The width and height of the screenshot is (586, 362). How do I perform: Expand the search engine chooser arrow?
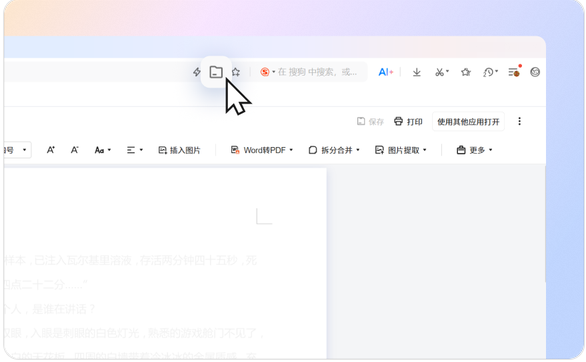274,72
